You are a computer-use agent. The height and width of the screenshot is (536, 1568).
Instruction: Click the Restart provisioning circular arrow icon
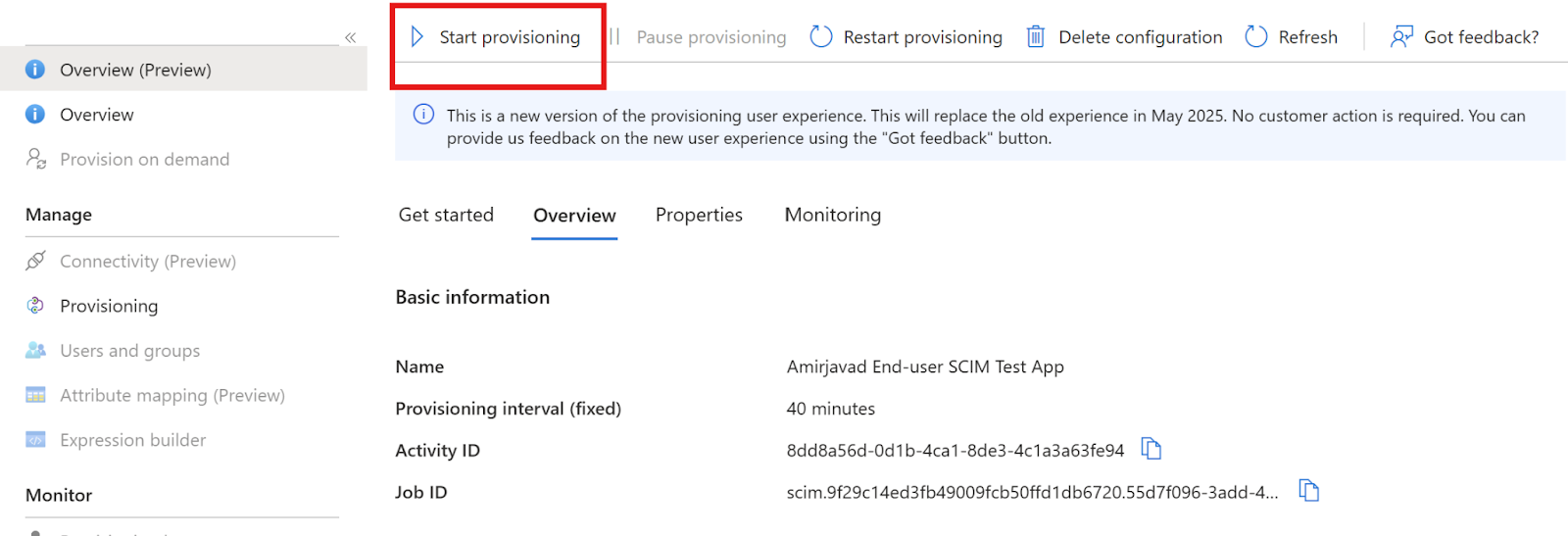tap(821, 37)
